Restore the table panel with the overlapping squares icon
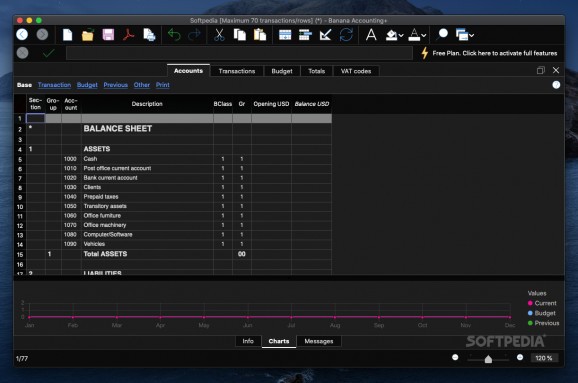The width and height of the screenshot is (578, 383). pos(540,70)
